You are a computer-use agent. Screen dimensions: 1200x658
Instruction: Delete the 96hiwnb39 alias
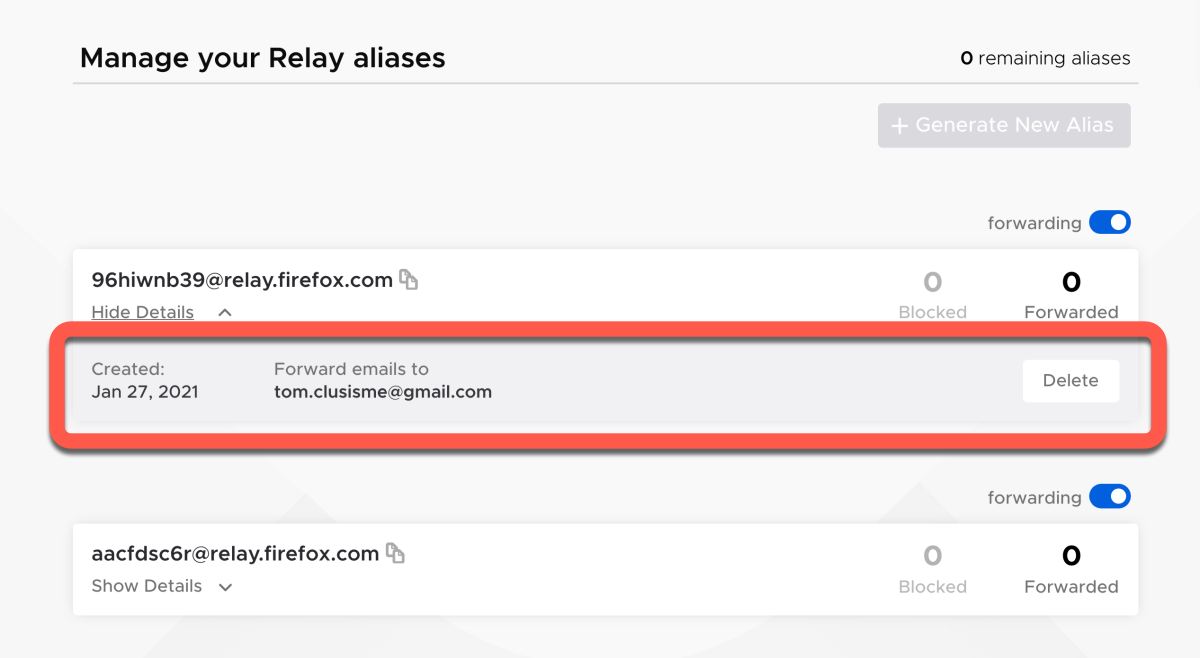pos(1070,381)
